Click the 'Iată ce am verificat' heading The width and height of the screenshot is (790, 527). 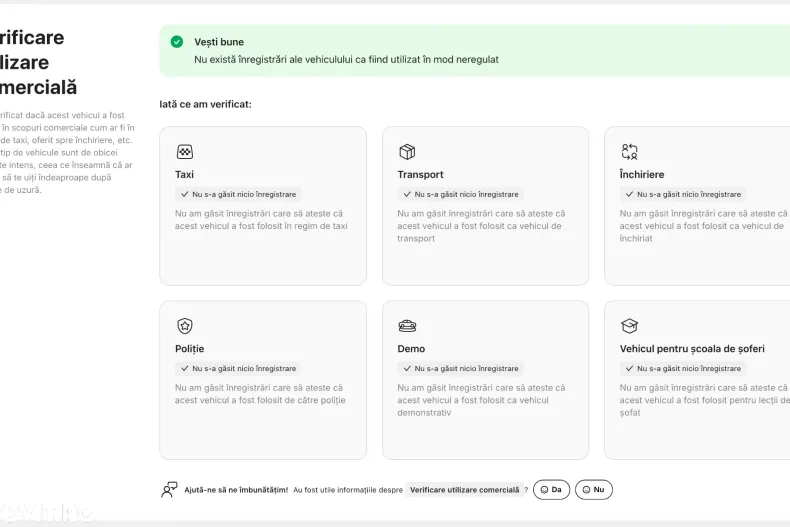tap(205, 104)
